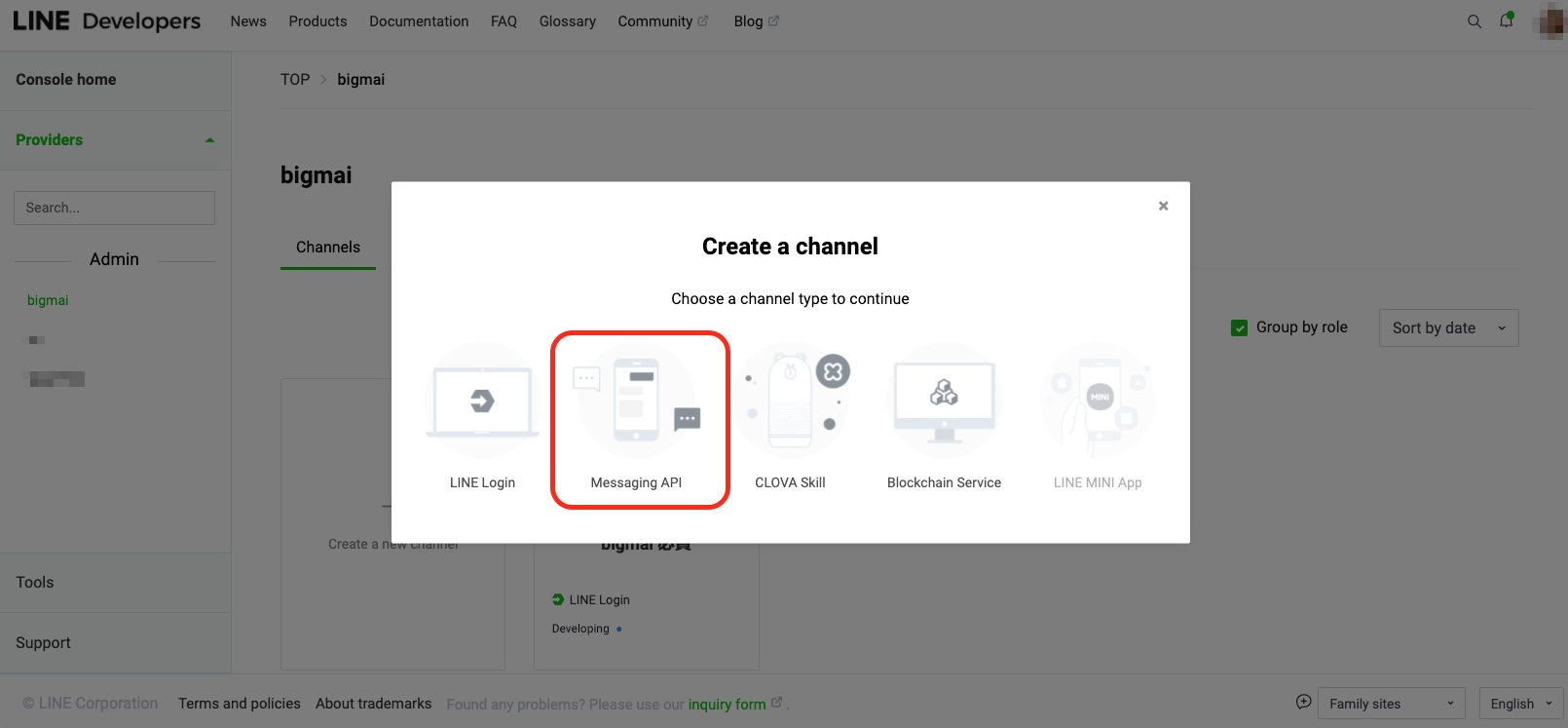Open the Products menu item
The width and height of the screenshot is (1568, 728).
(317, 21)
